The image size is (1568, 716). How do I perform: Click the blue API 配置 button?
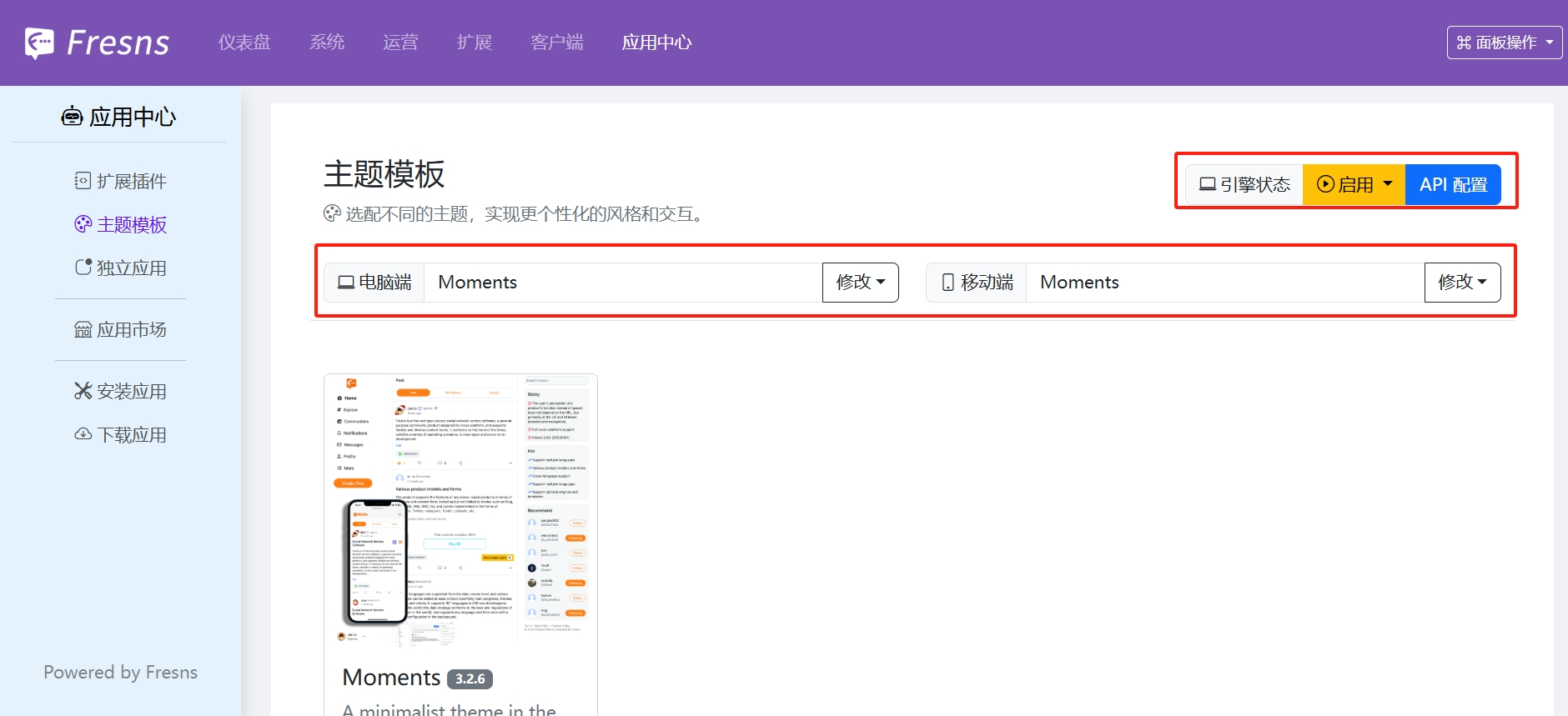(1454, 184)
